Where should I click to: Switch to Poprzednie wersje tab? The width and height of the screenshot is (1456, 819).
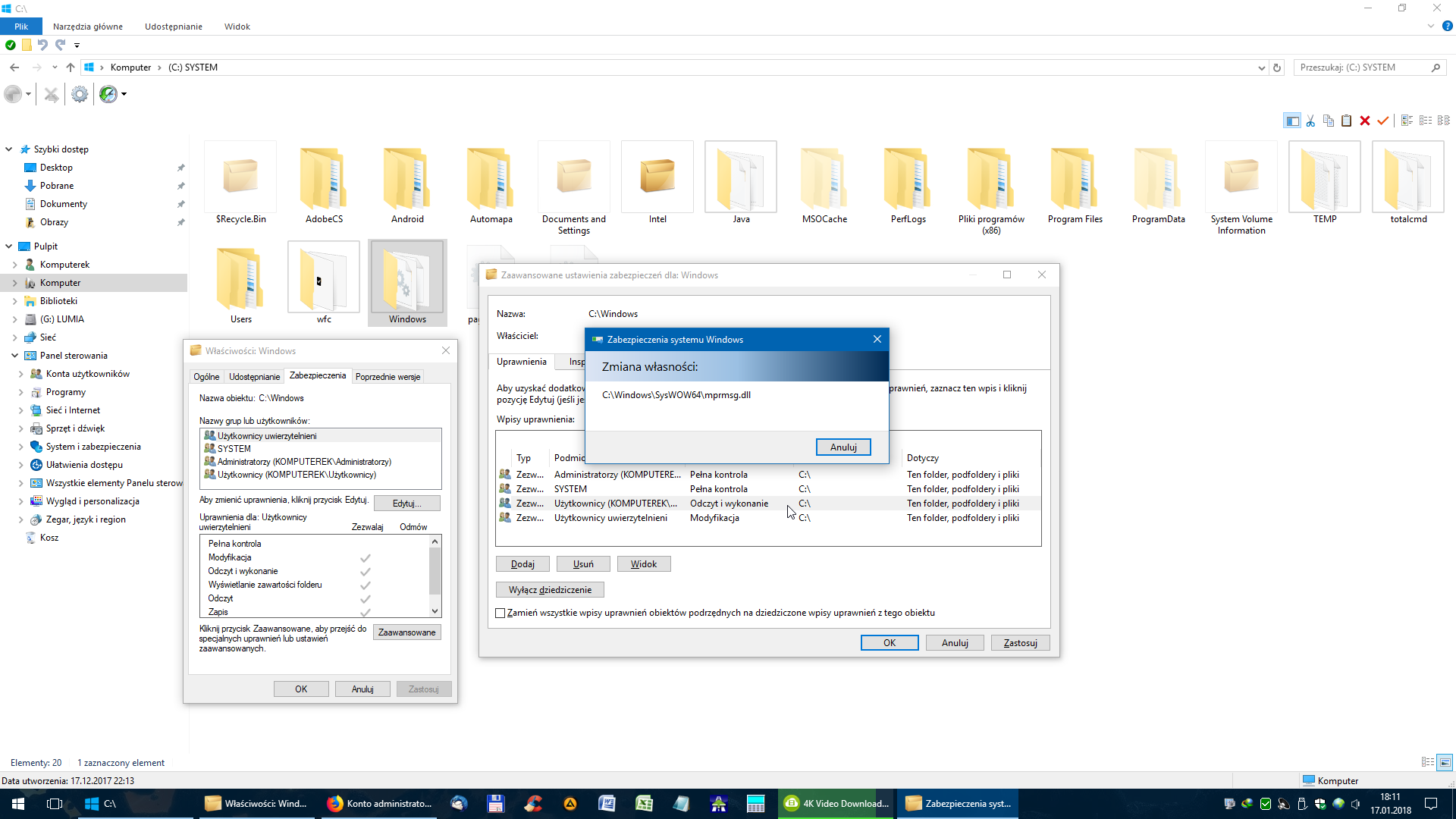click(x=388, y=377)
